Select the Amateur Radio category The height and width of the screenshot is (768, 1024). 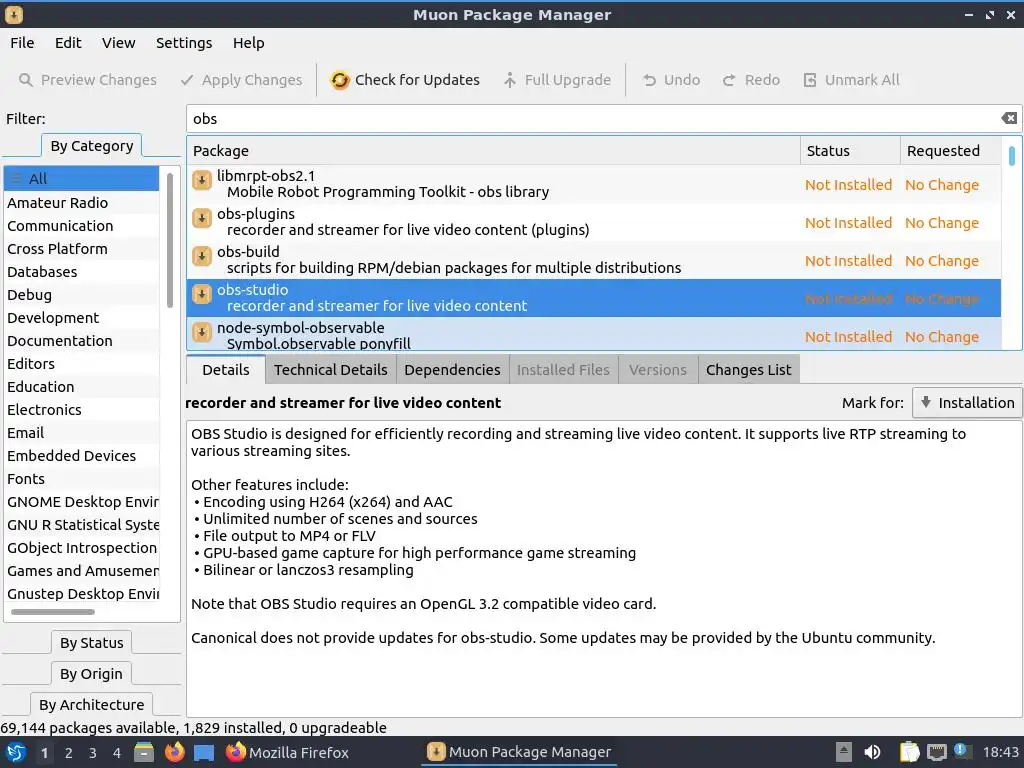pos(82,202)
